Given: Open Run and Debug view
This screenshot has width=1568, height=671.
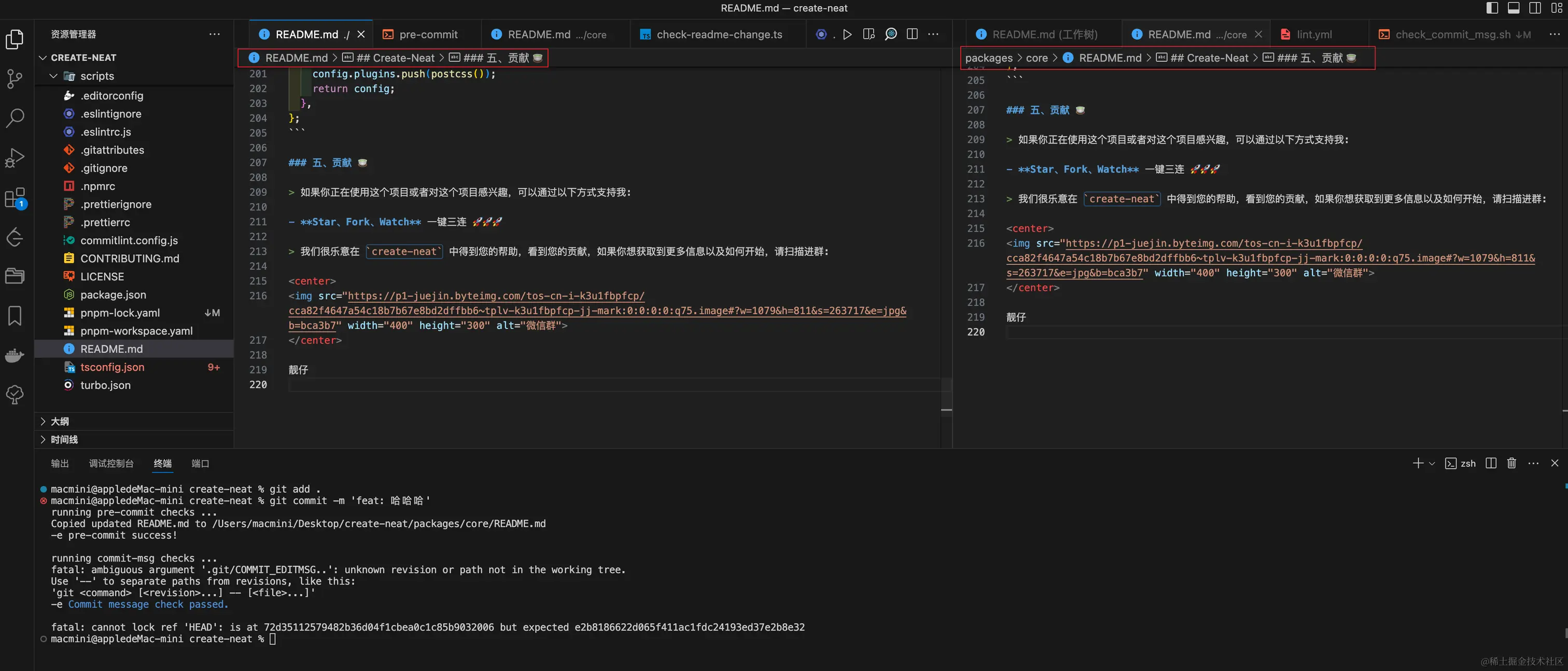Looking at the screenshot, I should pos(15,158).
